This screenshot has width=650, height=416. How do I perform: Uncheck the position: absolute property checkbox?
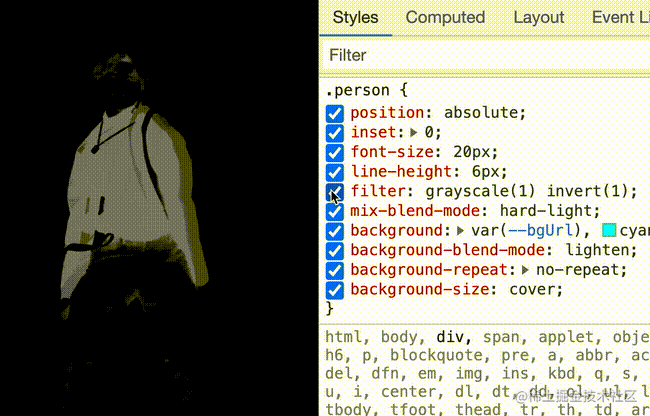coord(334,113)
